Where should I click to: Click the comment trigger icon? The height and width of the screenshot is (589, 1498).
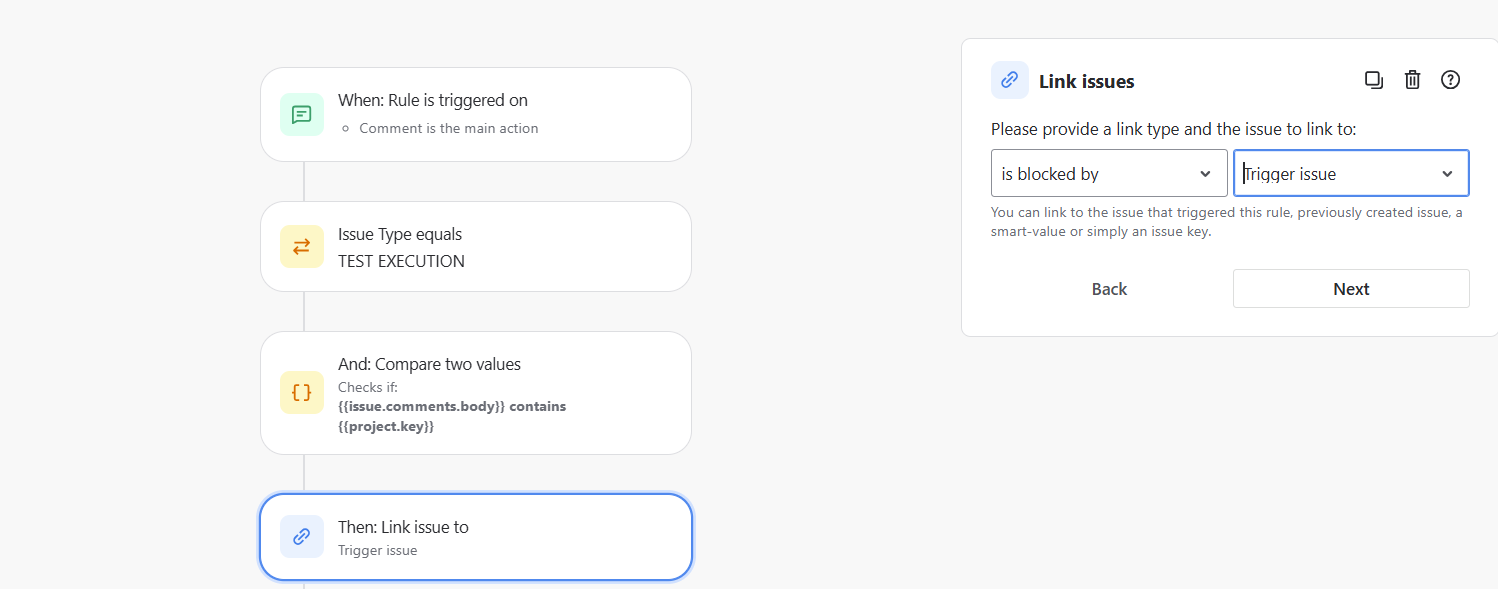pyautogui.click(x=301, y=114)
